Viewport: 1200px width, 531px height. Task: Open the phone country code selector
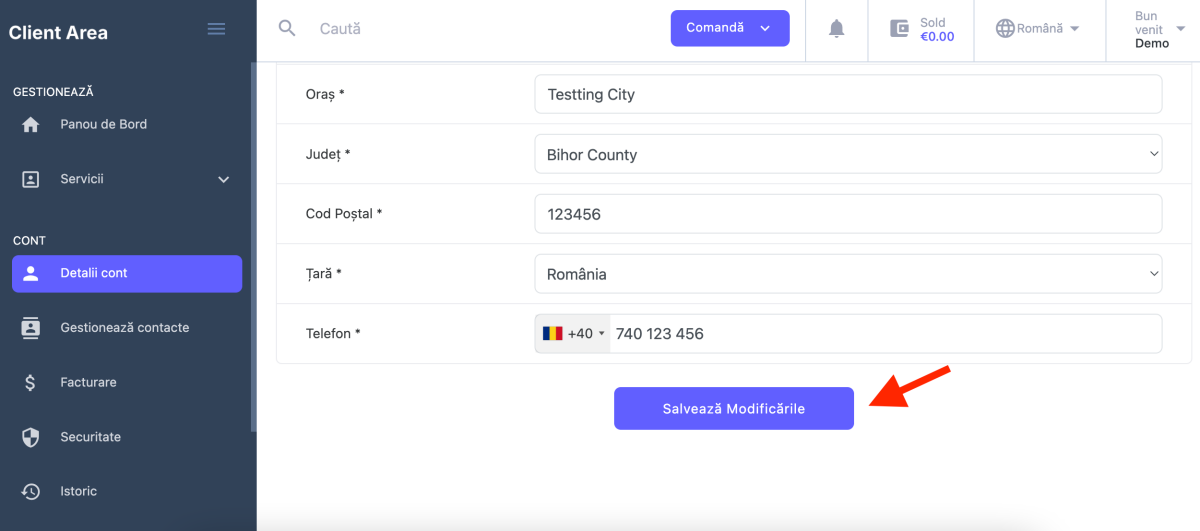coord(573,334)
